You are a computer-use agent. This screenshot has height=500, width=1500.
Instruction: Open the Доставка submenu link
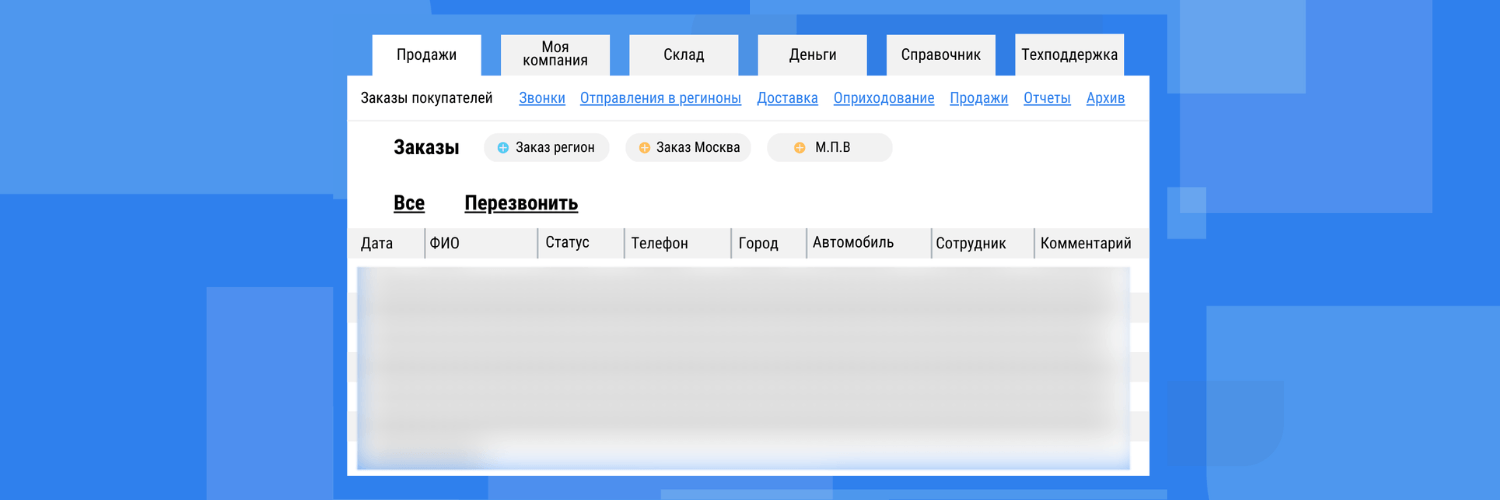click(x=787, y=98)
